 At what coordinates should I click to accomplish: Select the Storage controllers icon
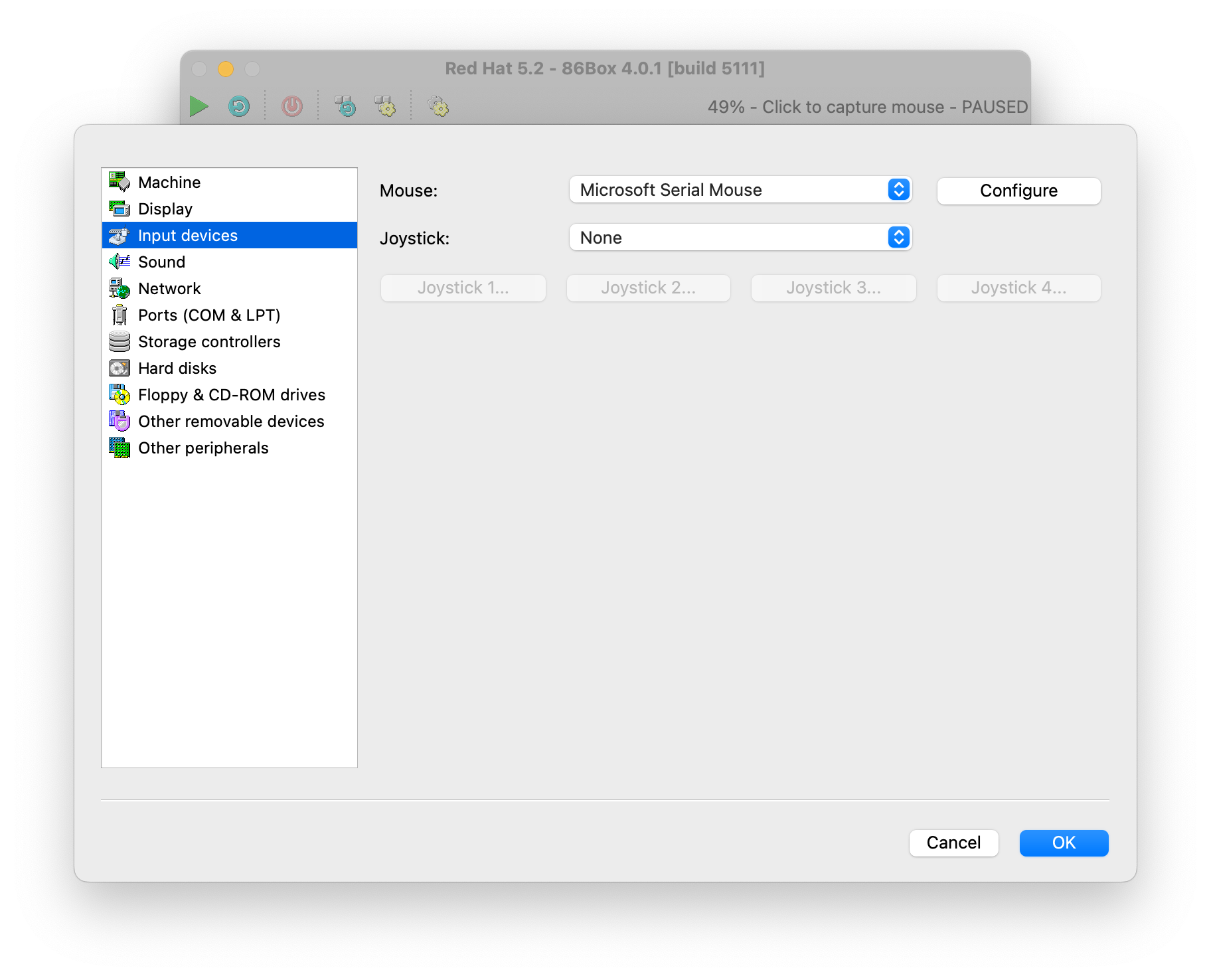120,341
